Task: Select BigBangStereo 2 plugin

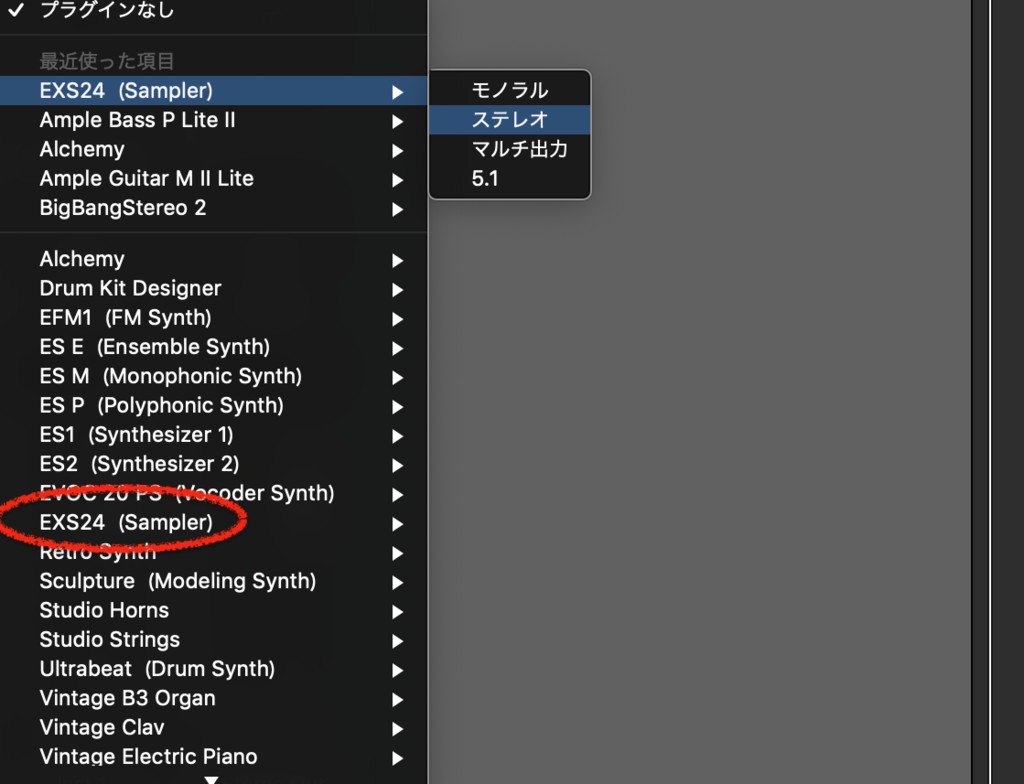Action: [x=214, y=208]
